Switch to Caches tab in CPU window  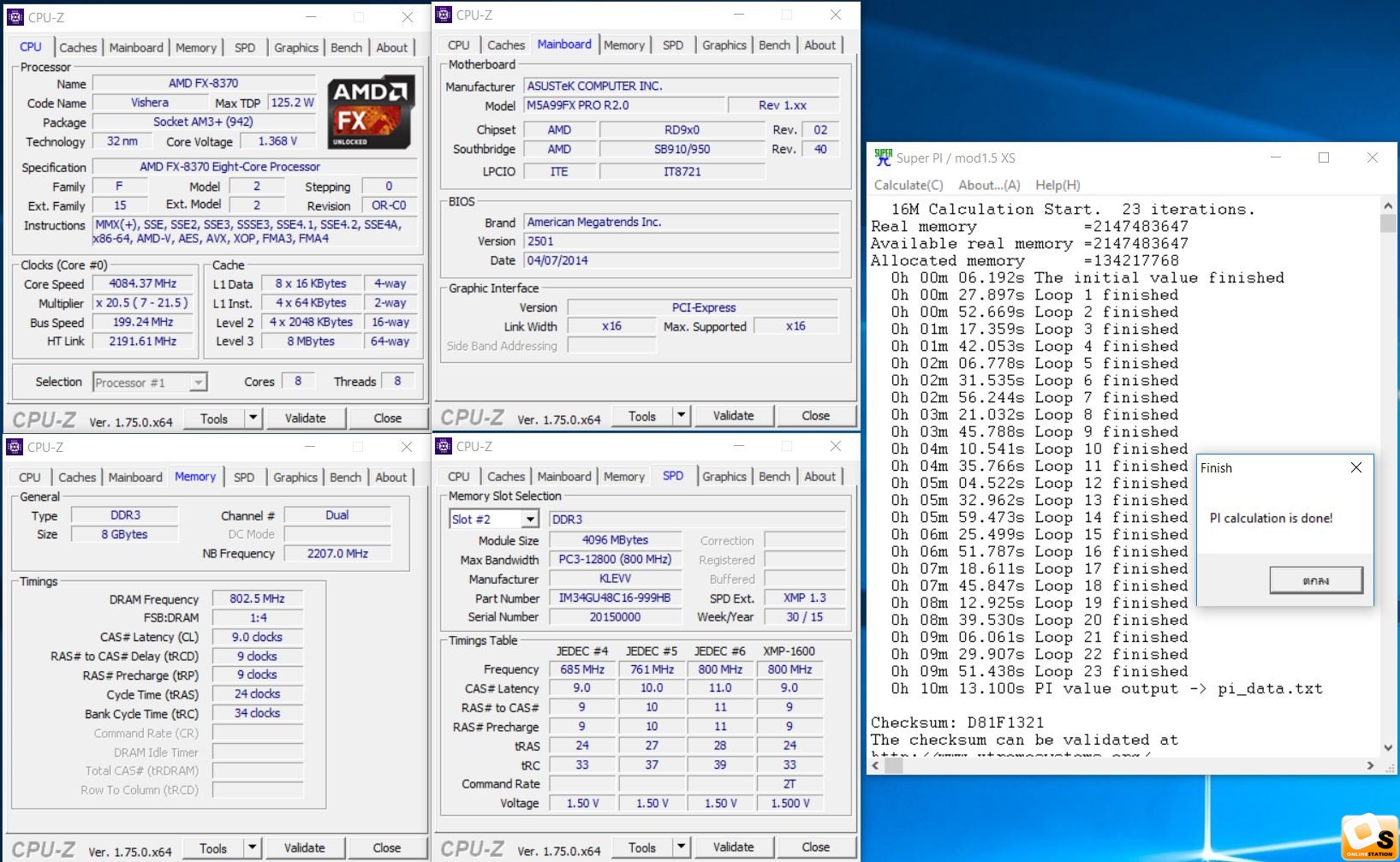point(78,48)
